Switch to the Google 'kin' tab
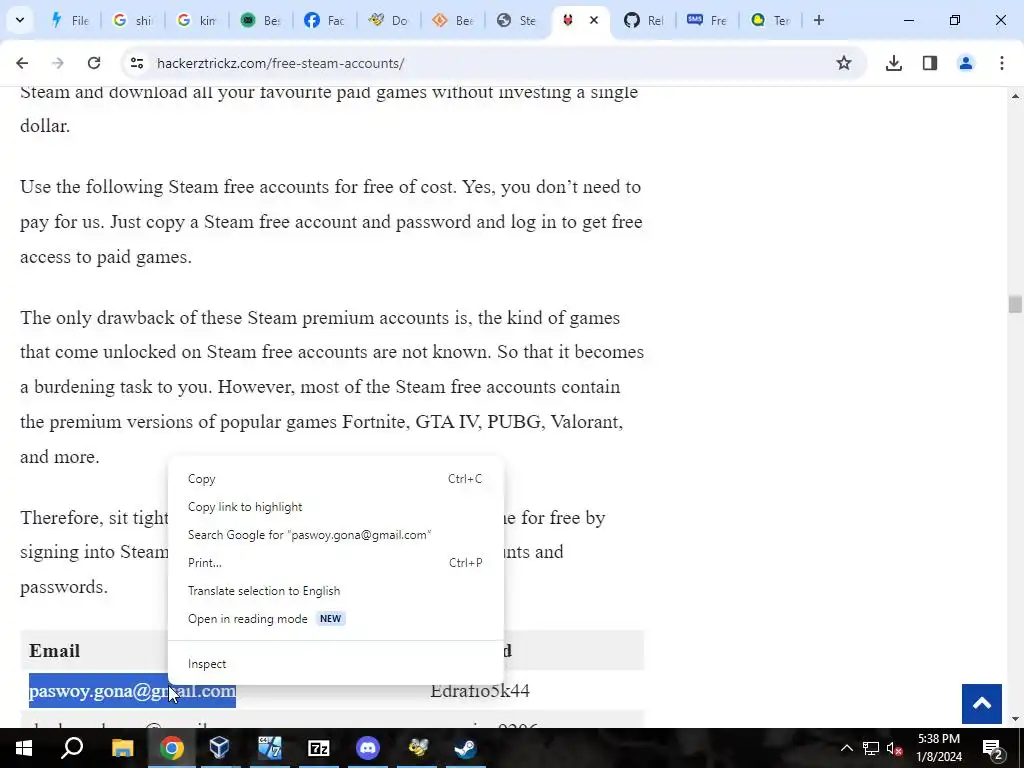 [x=197, y=20]
